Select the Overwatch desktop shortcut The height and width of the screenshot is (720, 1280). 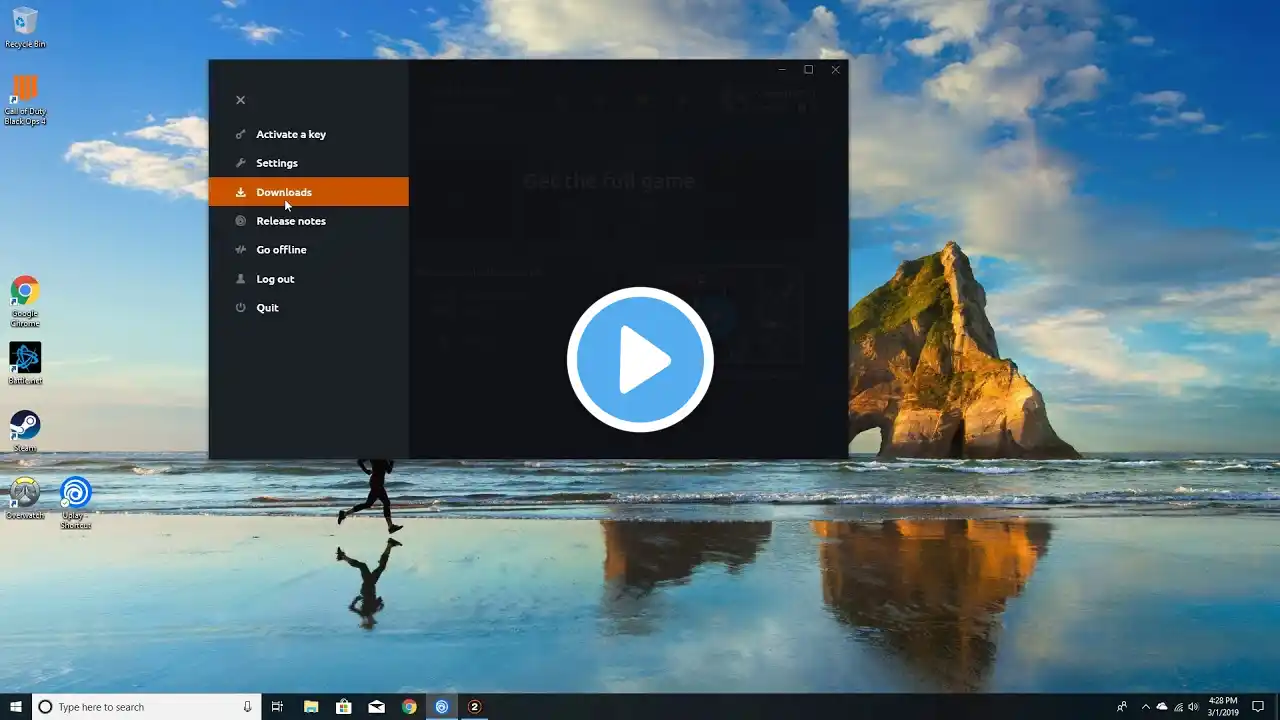tap(25, 498)
